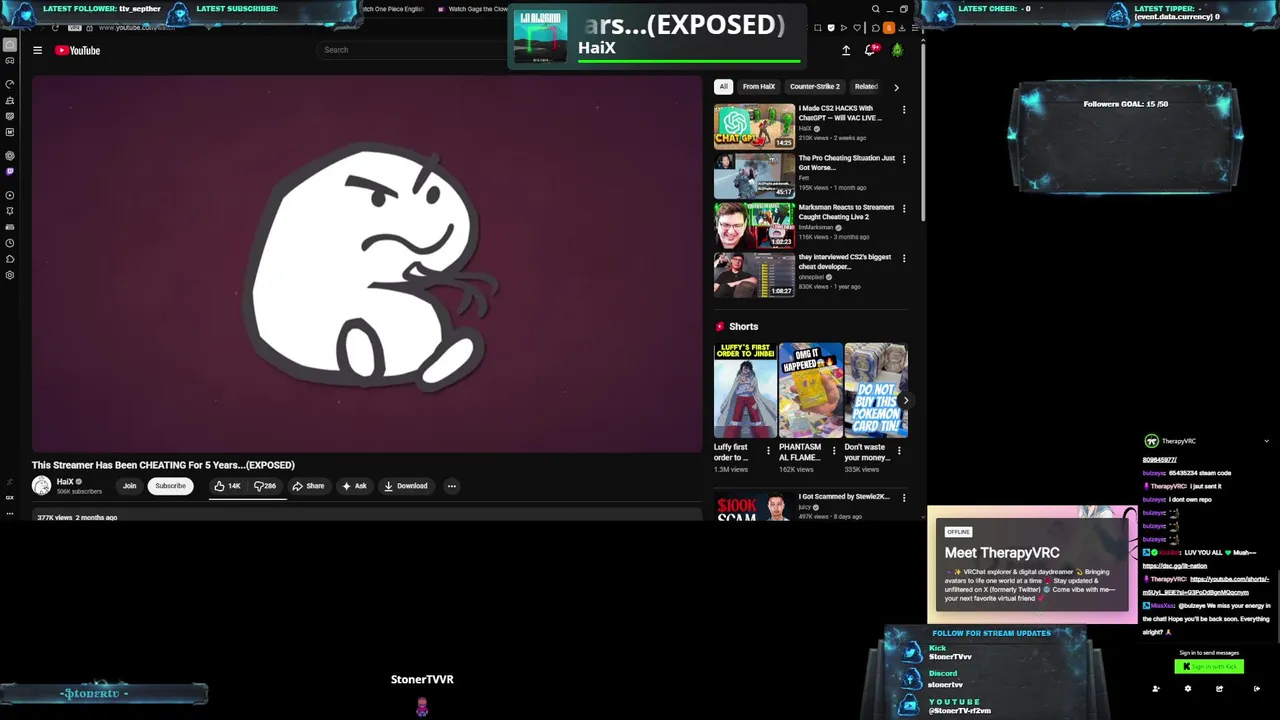
Task: Click the browser address bar URL
Action: [135, 28]
